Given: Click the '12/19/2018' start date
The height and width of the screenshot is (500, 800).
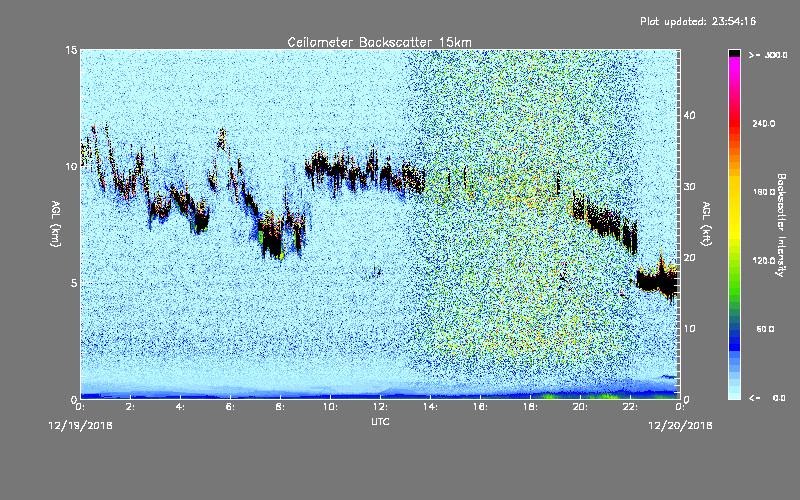Looking at the screenshot, I should (x=80, y=426).
